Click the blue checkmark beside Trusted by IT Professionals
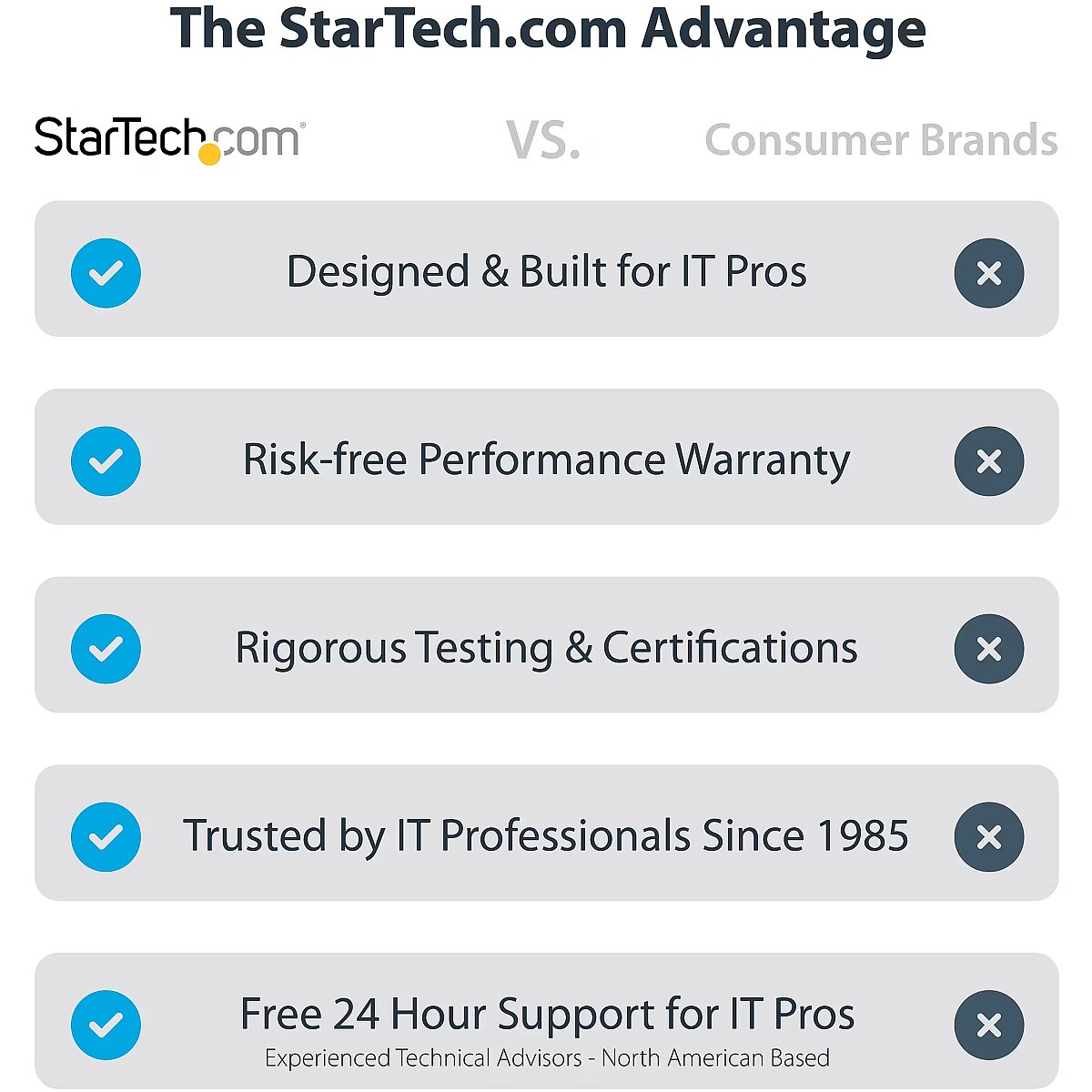 click(x=106, y=837)
